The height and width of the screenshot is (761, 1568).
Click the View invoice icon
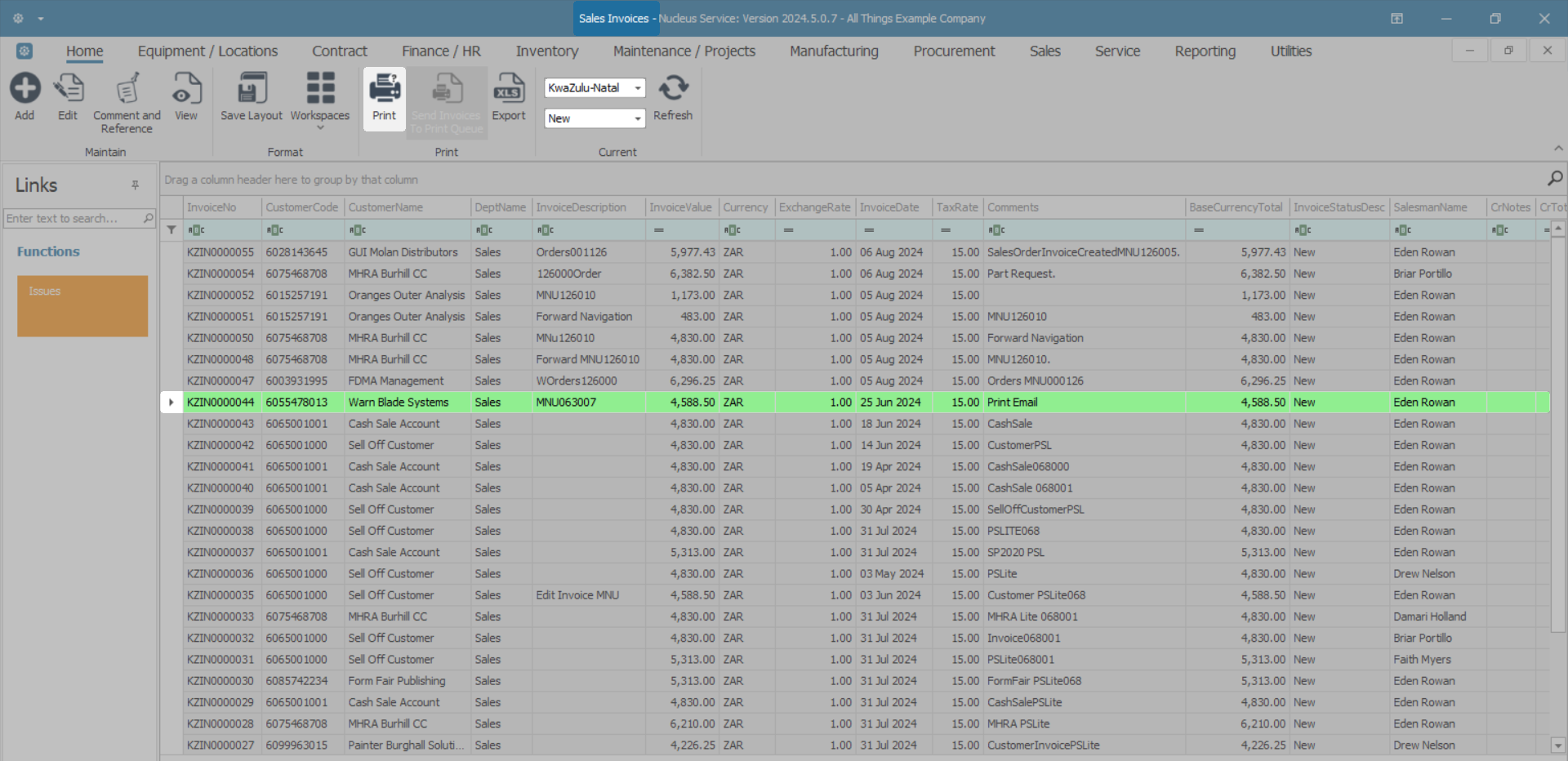186,88
